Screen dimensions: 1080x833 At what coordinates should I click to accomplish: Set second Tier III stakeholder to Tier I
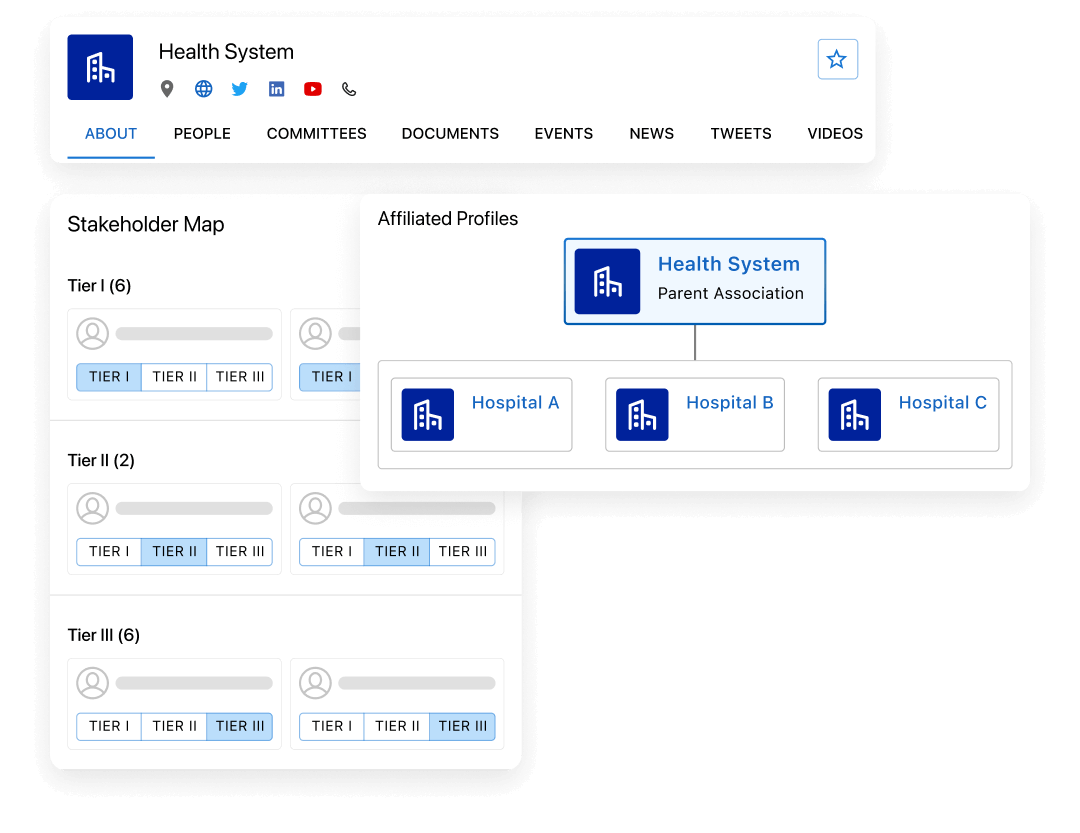(x=332, y=727)
